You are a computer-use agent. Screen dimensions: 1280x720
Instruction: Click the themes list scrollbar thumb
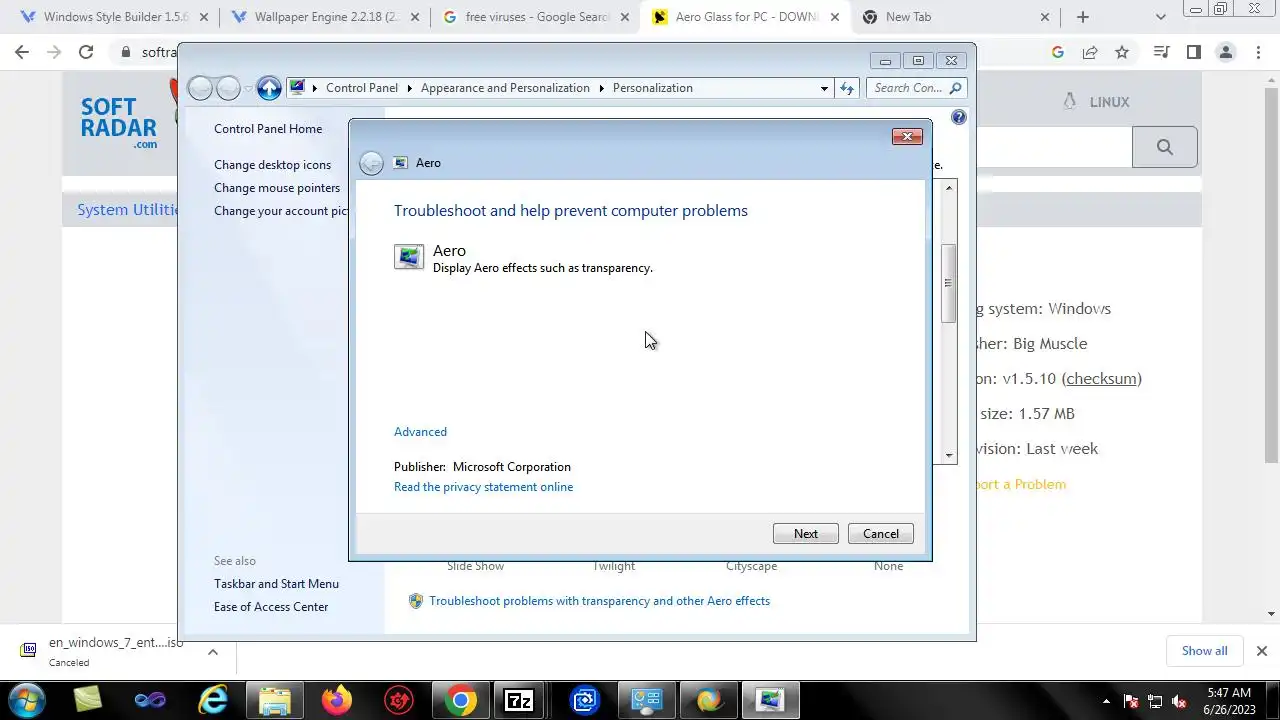pyautogui.click(x=948, y=283)
